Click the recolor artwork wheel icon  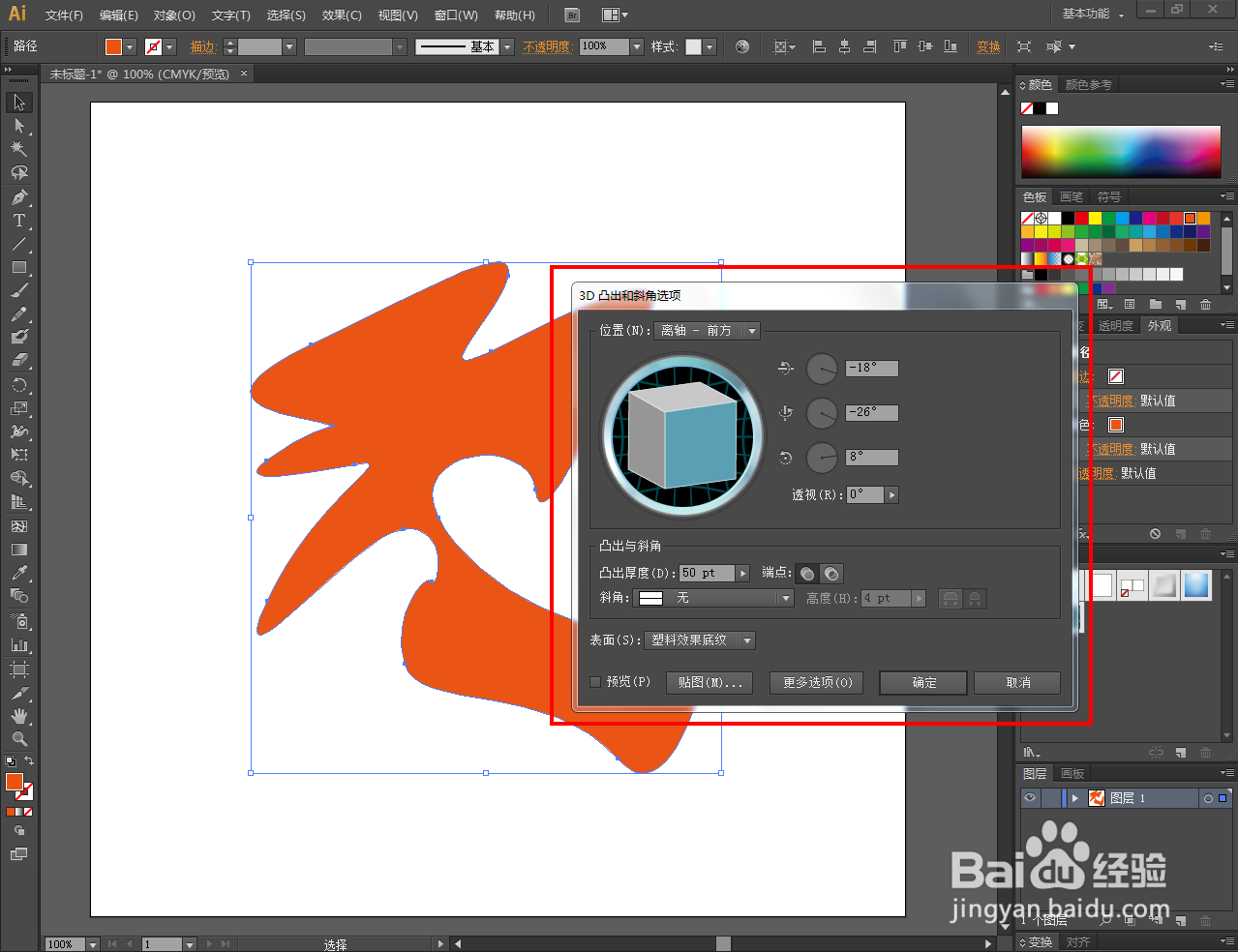[x=742, y=46]
